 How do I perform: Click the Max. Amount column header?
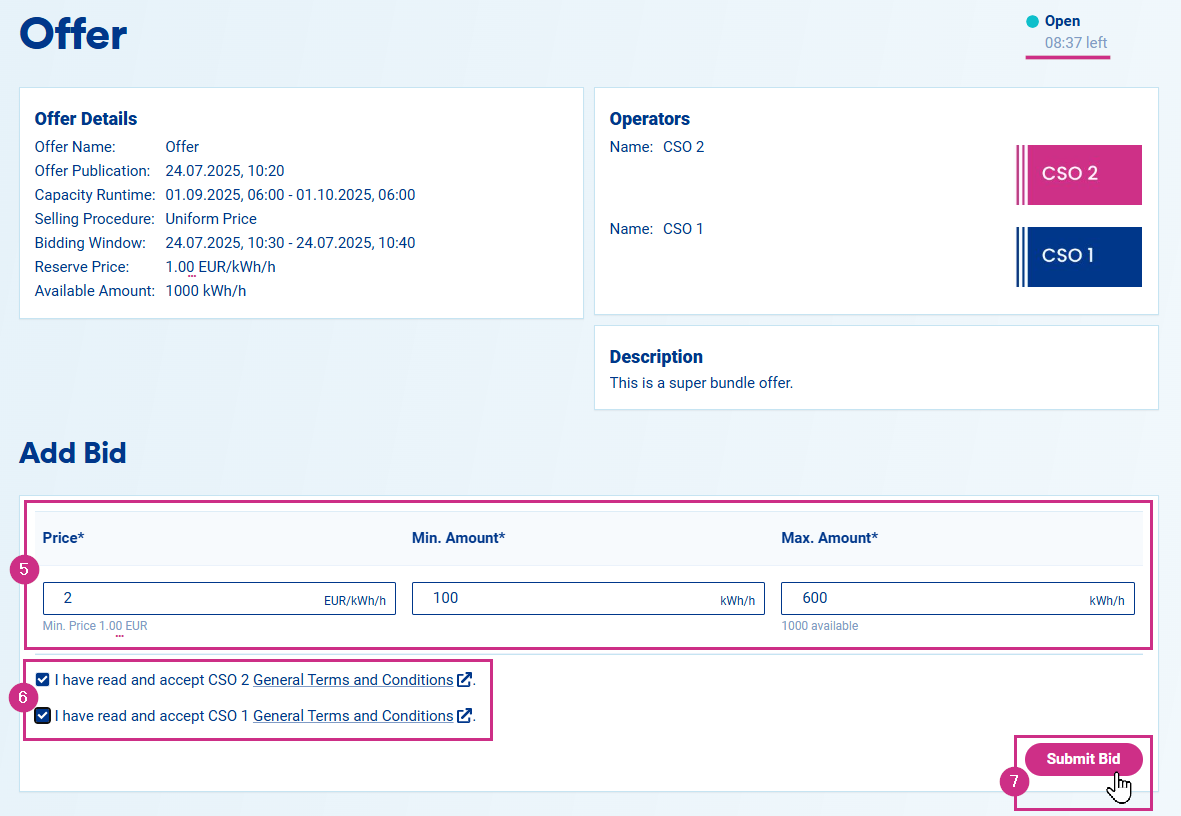(829, 538)
